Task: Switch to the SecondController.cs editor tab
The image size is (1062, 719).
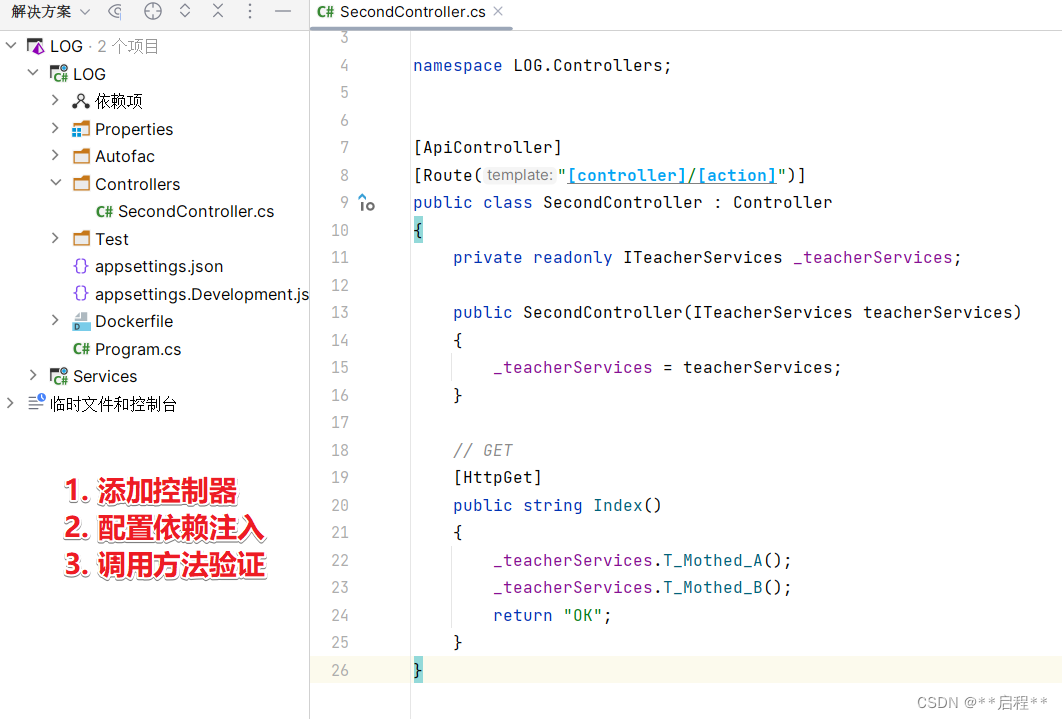Action: pos(411,12)
